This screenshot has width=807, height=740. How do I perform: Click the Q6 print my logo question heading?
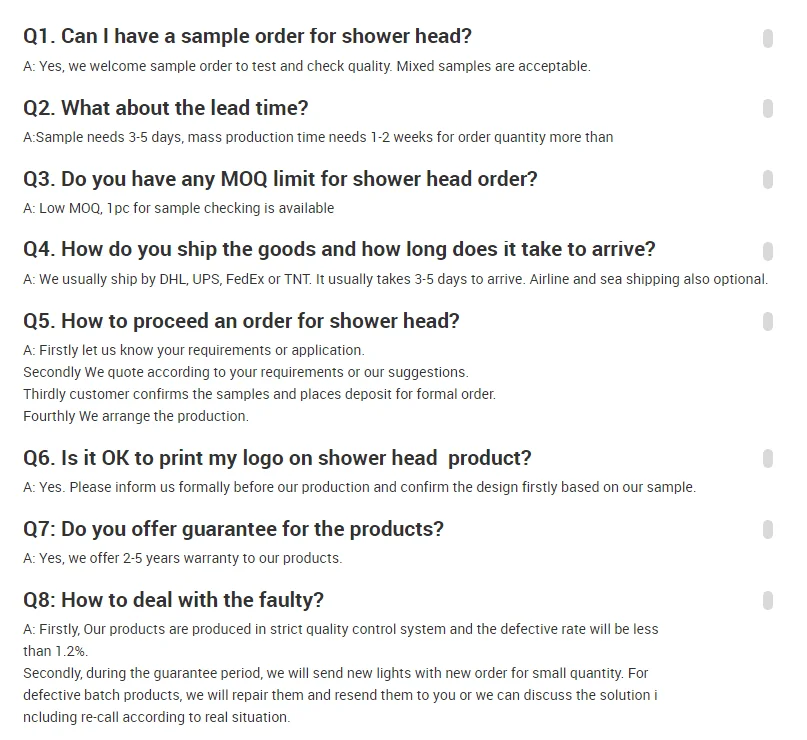click(x=277, y=459)
